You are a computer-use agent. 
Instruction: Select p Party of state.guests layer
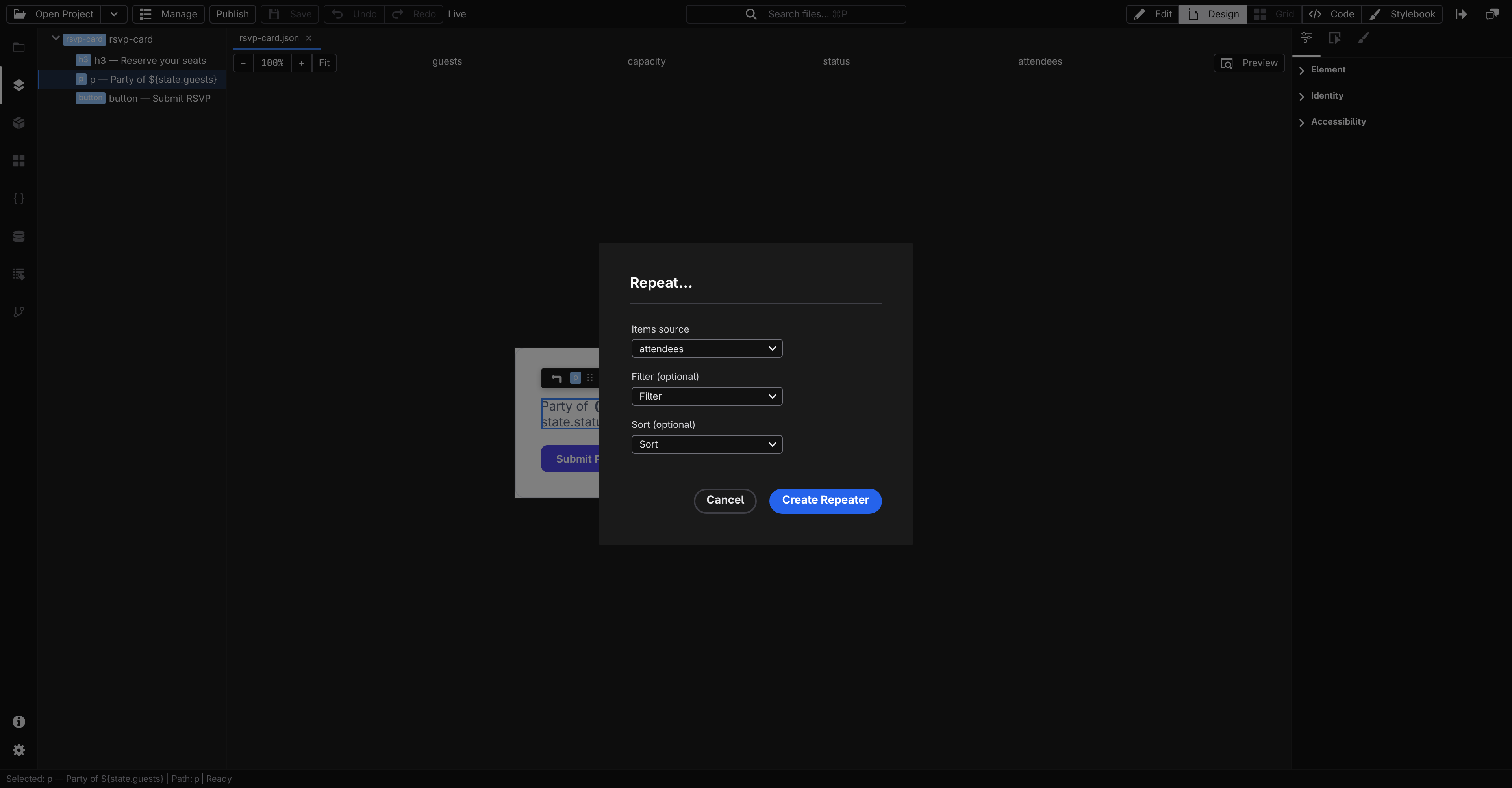click(x=132, y=79)
